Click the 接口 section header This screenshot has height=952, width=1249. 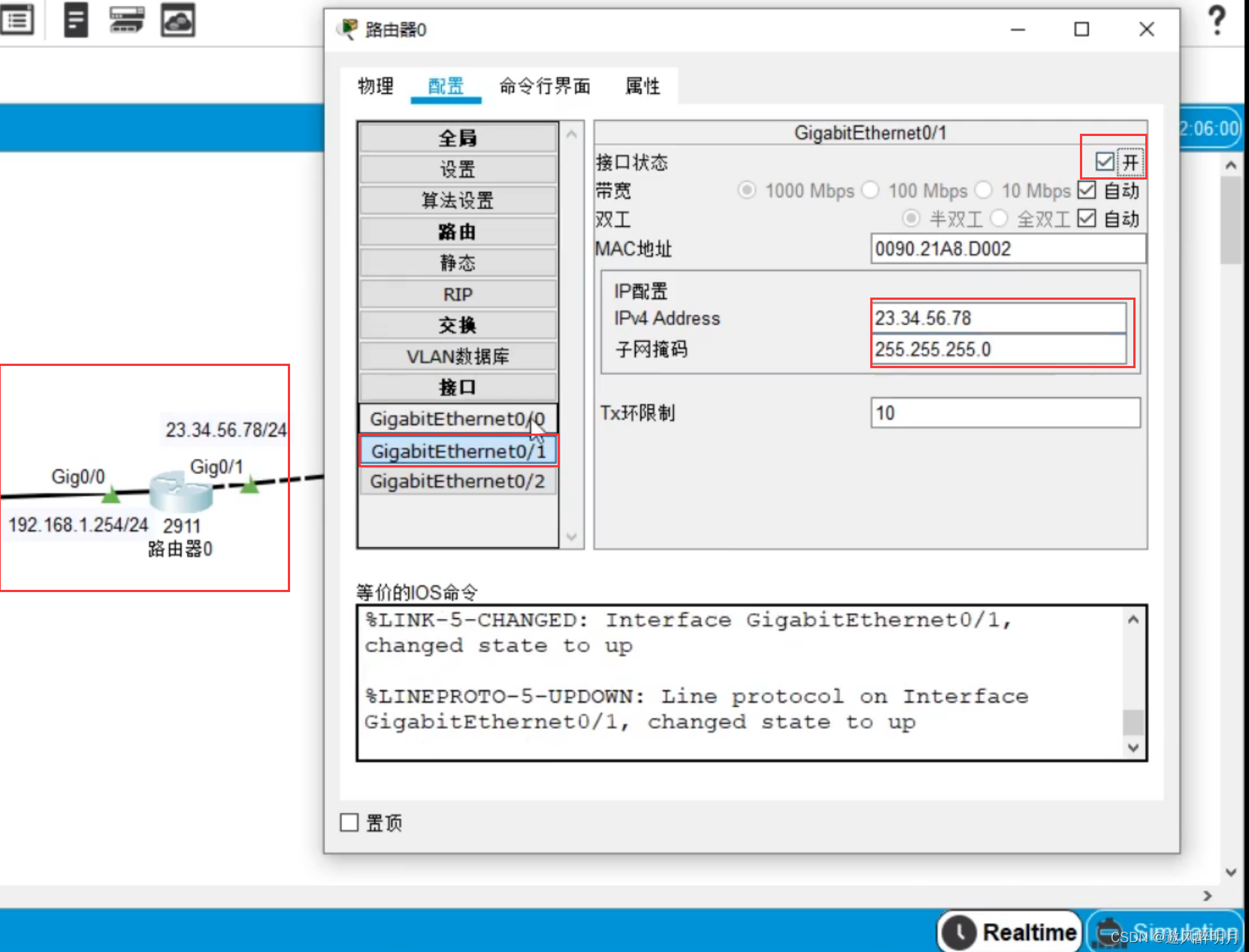[458, 388]
